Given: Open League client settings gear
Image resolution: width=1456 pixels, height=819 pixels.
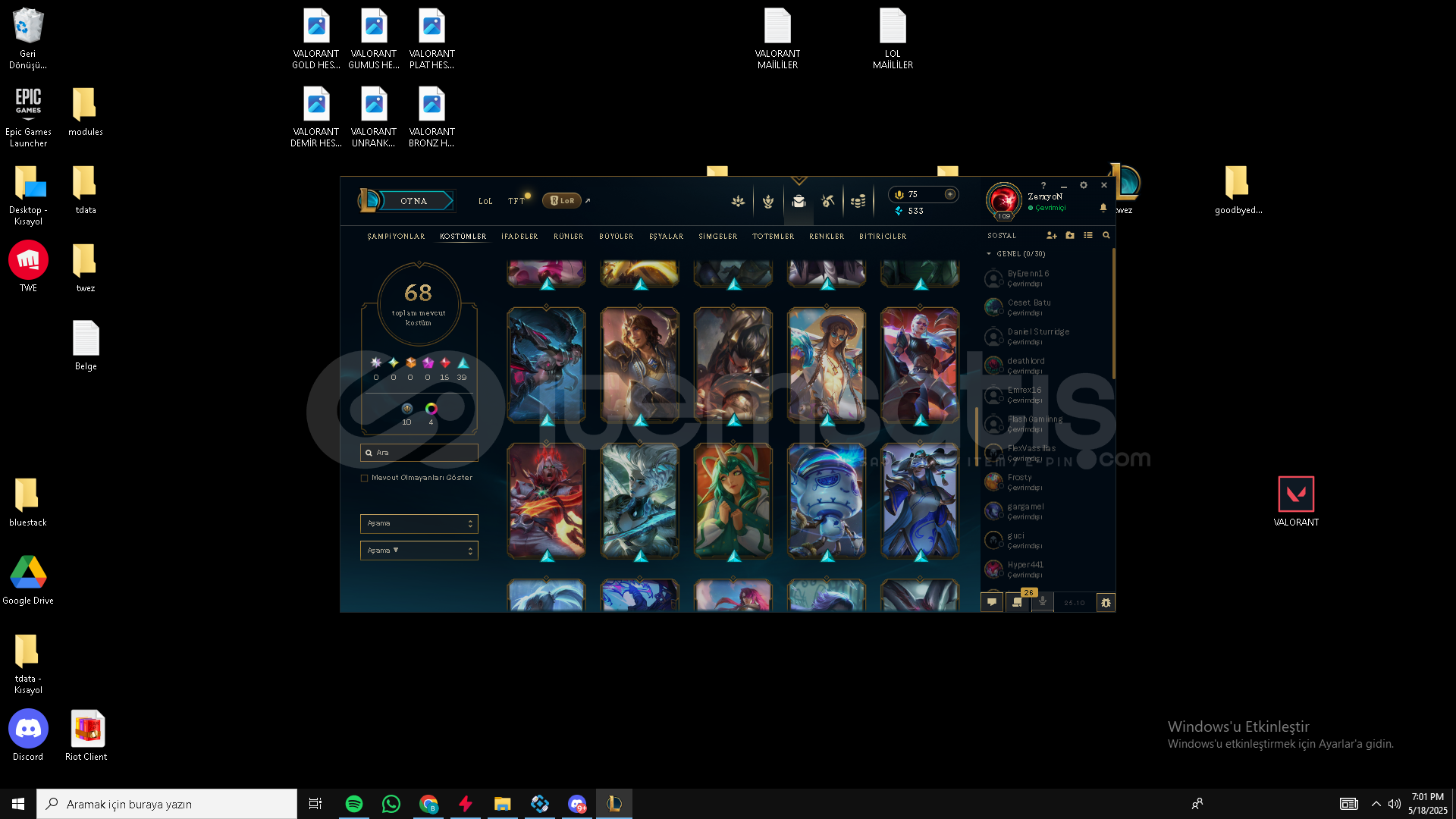Looking at the screenshot, I should point(1084,185).
